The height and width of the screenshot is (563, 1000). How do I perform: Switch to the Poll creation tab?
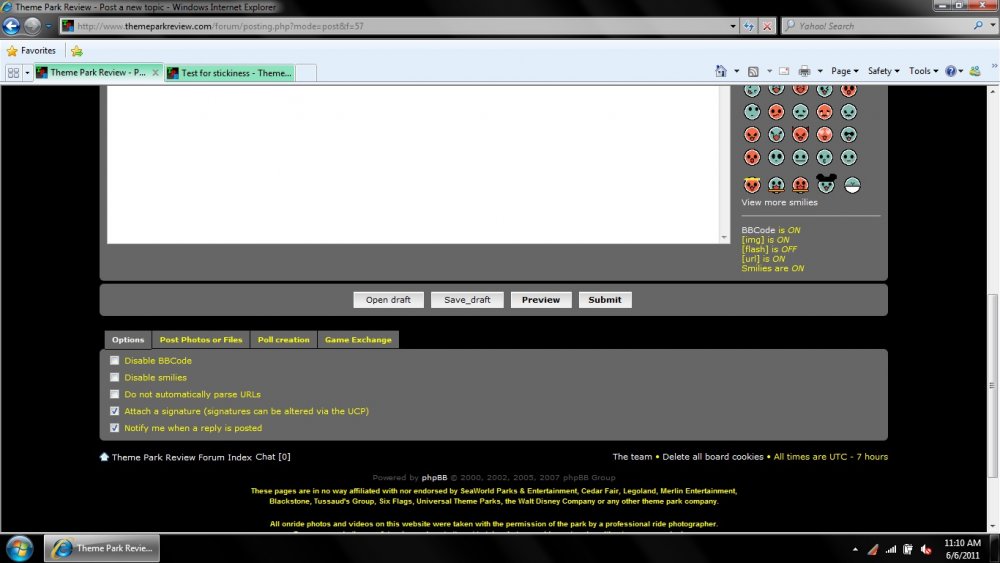point(284,340)
